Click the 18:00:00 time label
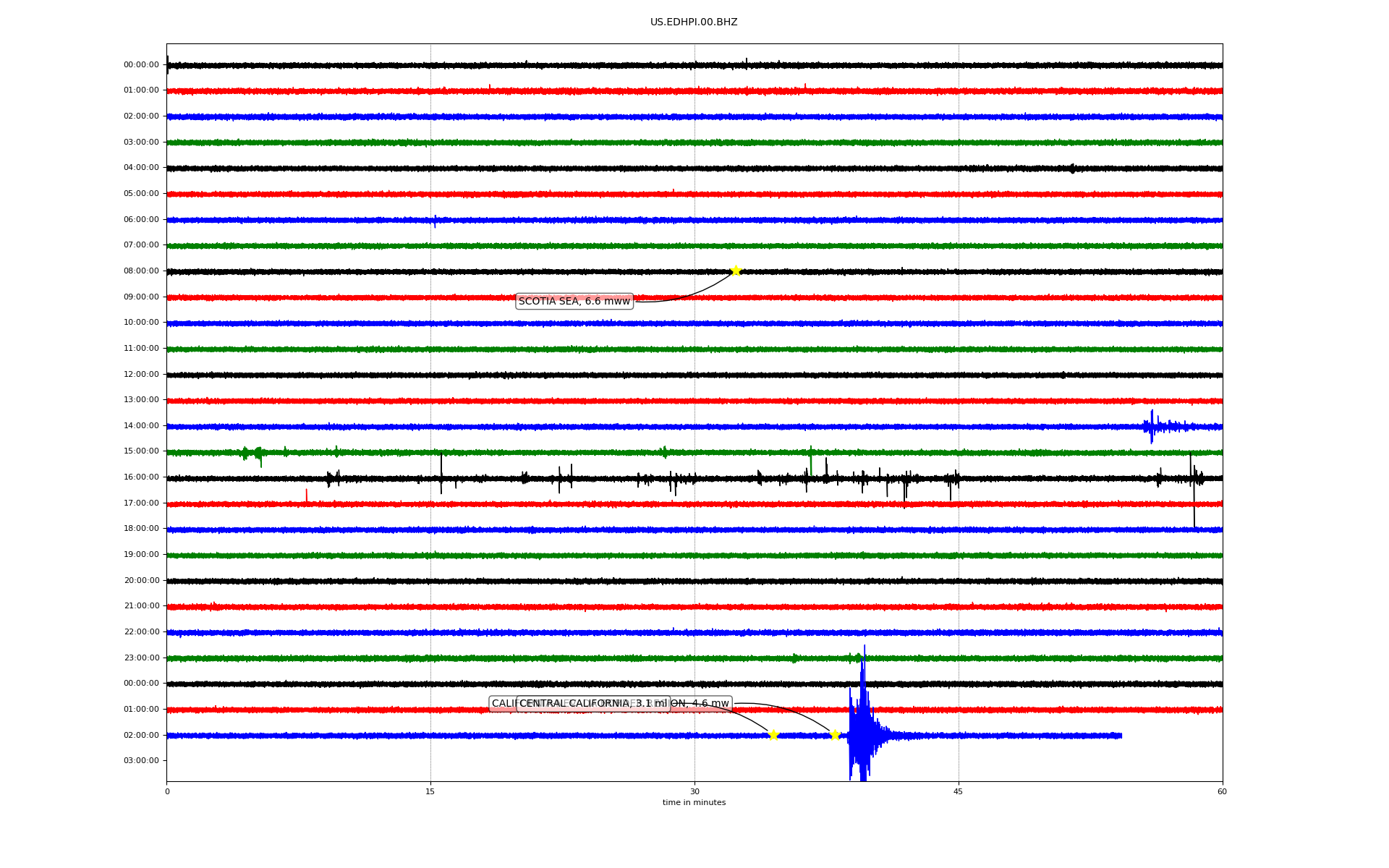The width and height of the screenshot is (1389, 868). click(141, 529)
